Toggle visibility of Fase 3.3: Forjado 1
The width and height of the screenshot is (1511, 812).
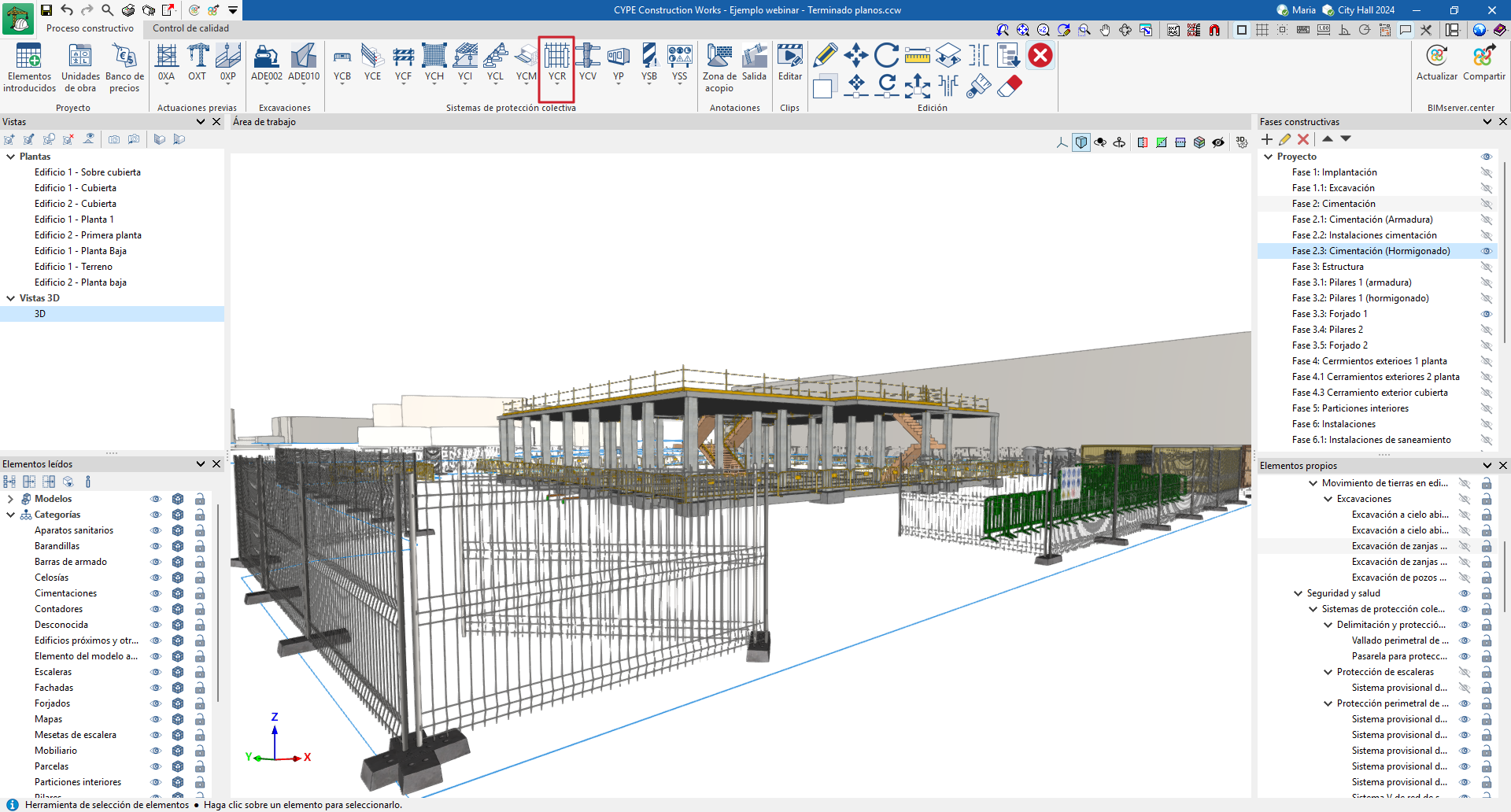1486,314
